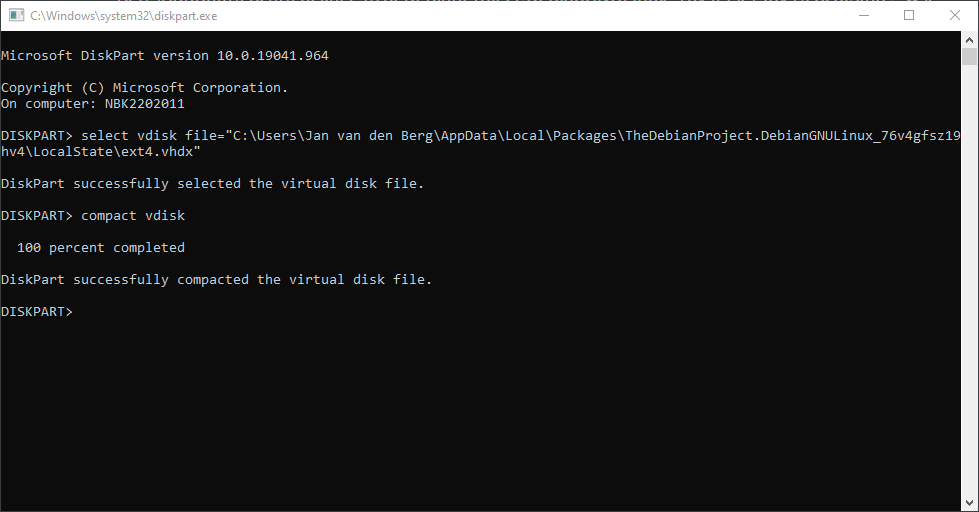Click the last empty DISKPART> prompt

click(37, 312)
